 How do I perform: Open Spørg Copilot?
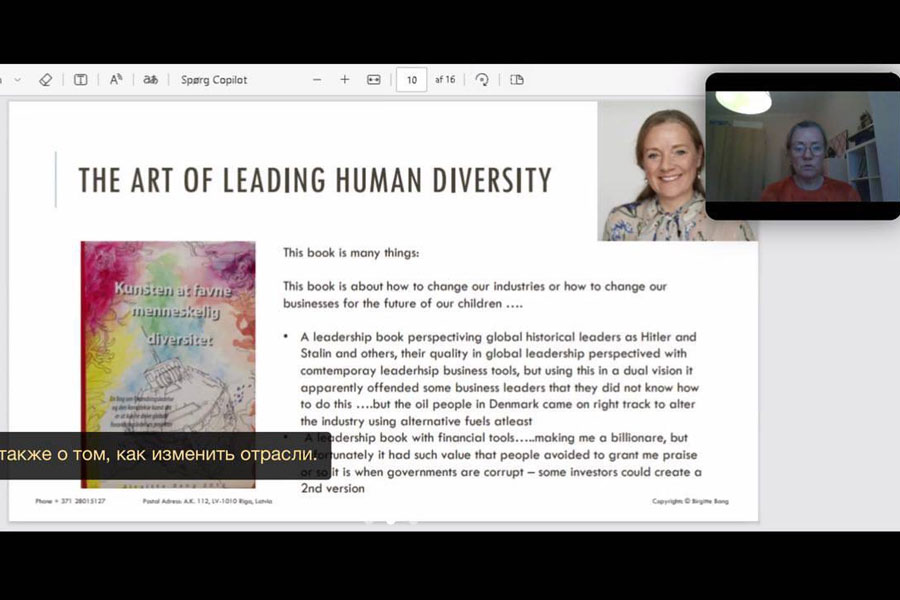click(214, 80)
